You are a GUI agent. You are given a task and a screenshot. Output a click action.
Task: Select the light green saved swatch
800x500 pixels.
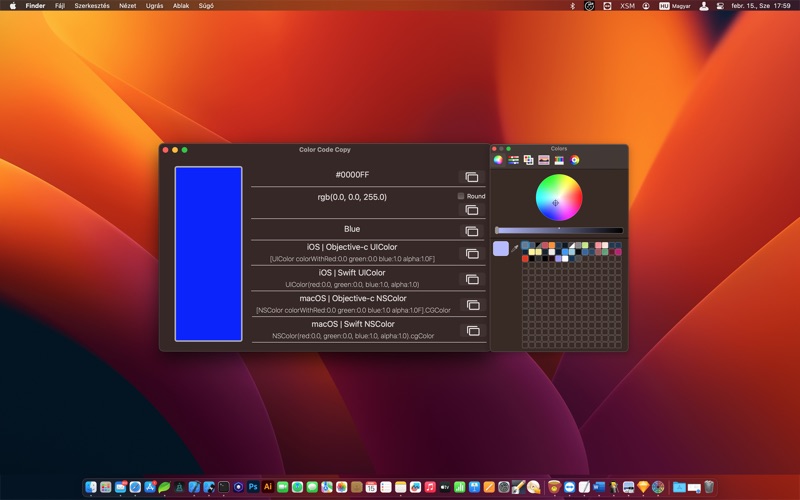[585, 245]
